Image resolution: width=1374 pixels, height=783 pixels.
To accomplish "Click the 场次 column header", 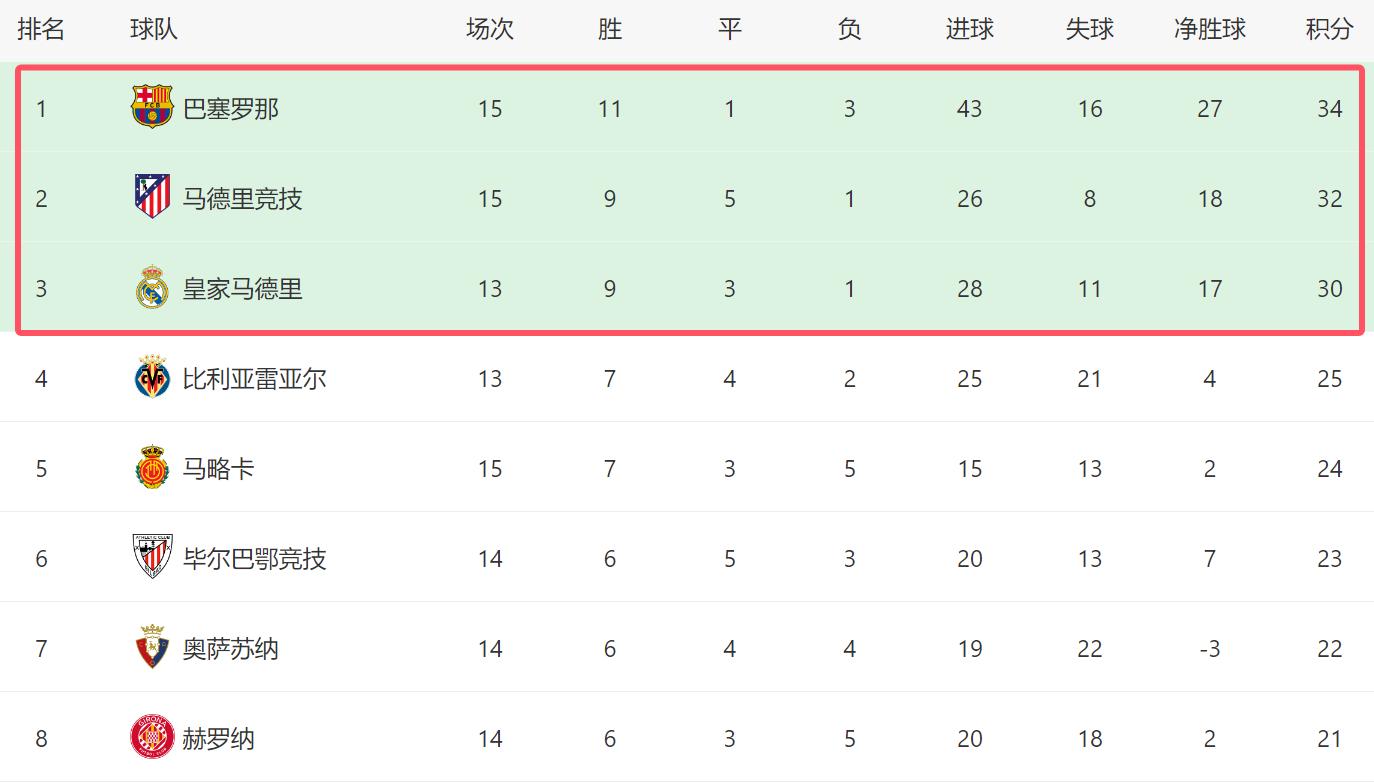I will (x=489, y=29).
